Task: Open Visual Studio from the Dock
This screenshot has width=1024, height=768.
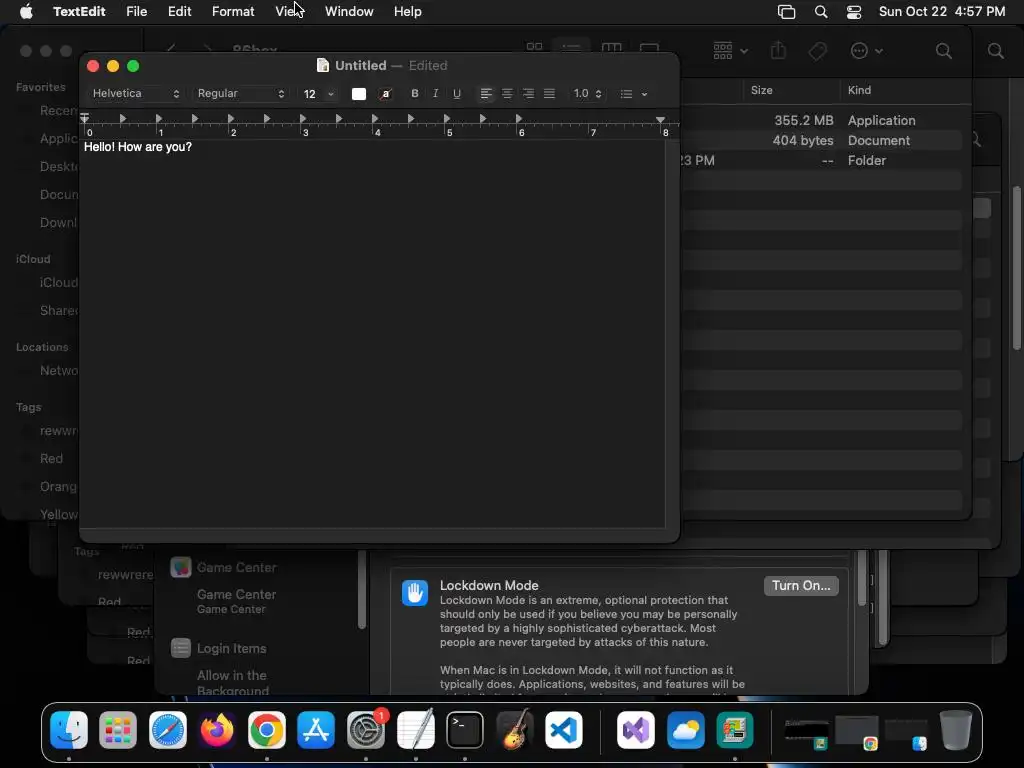Action: point(636,729)
